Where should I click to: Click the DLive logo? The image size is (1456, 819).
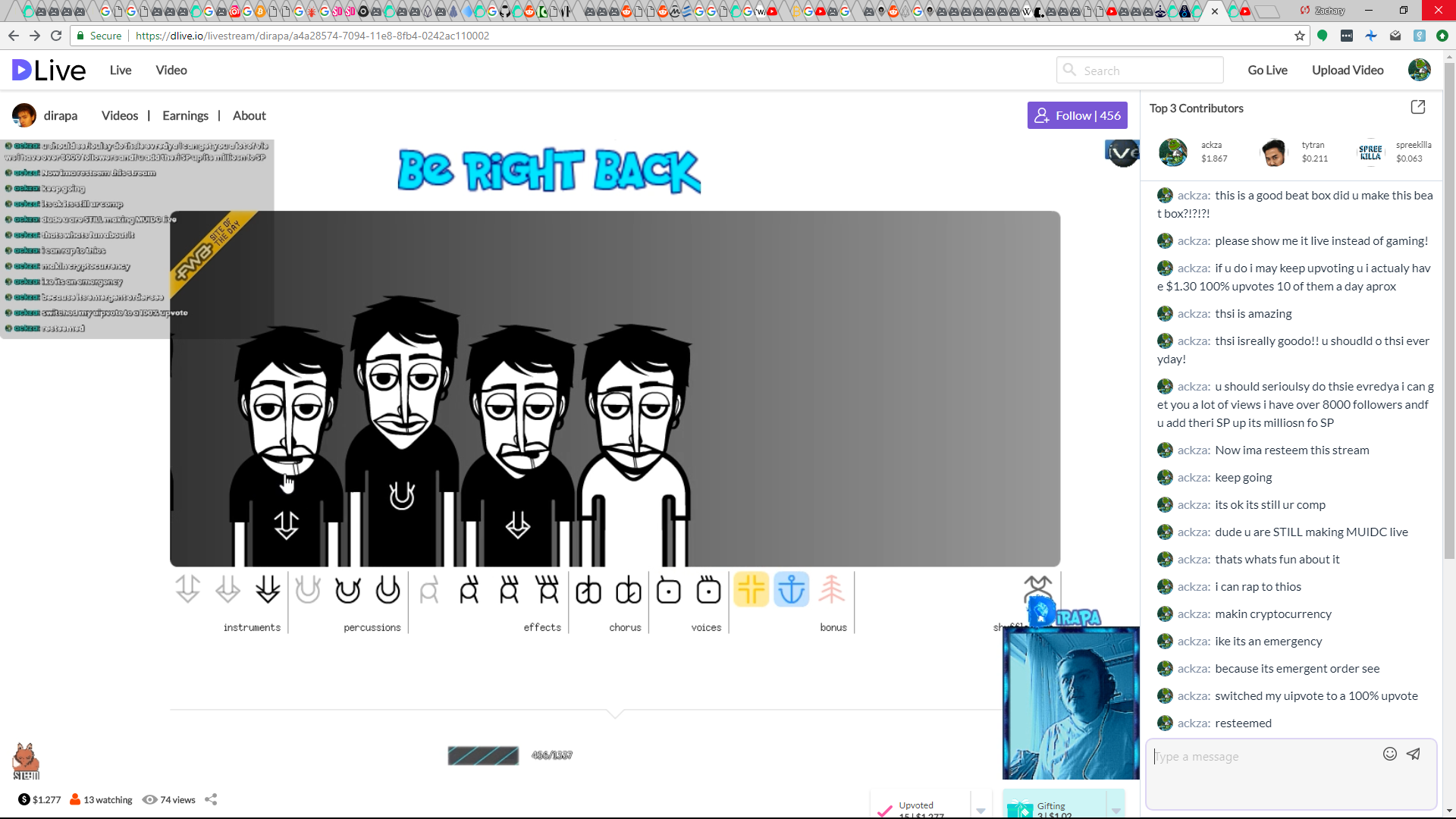(x=49, y=71)
